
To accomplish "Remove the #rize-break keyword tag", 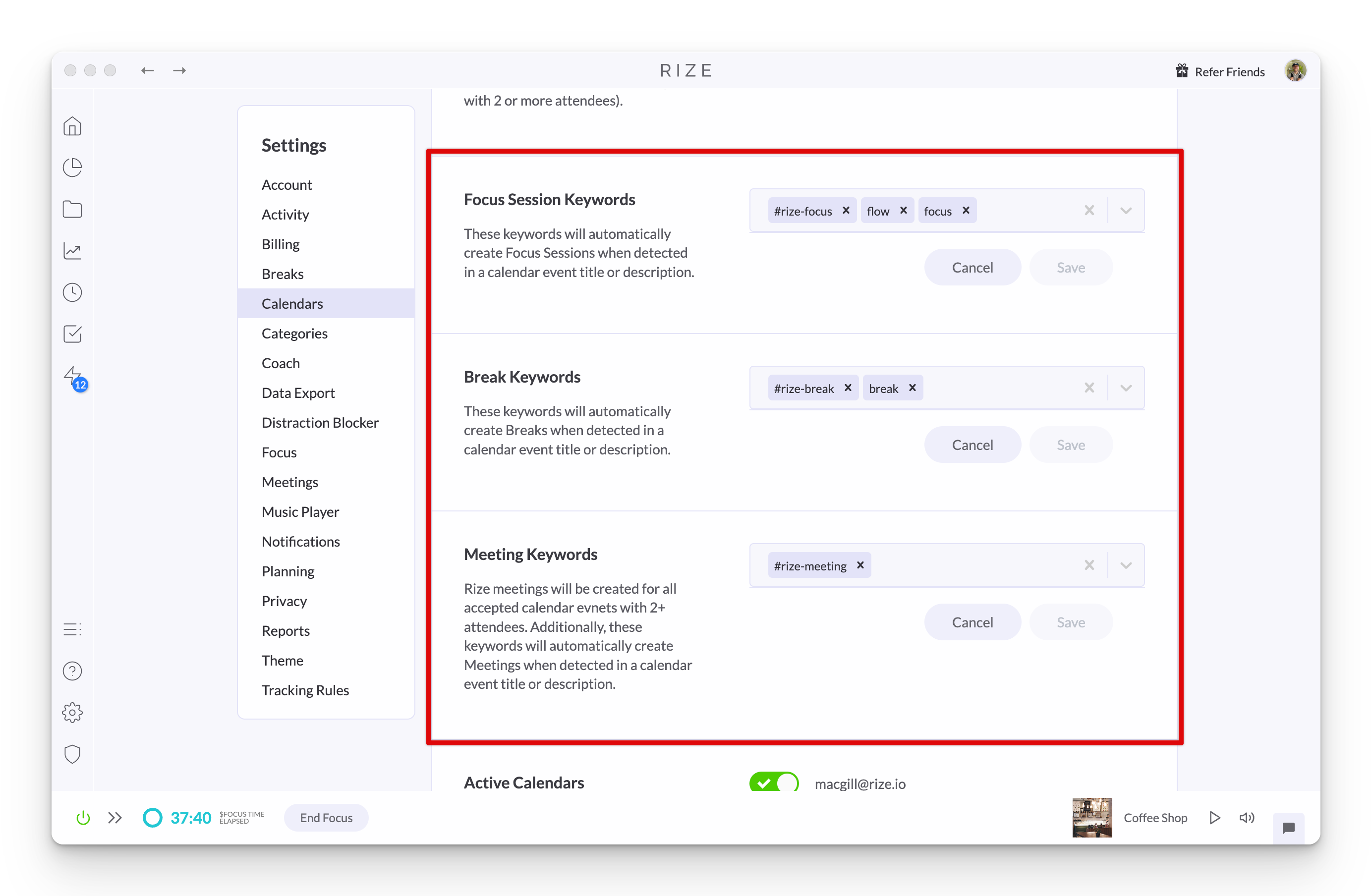I will (848, 388).
